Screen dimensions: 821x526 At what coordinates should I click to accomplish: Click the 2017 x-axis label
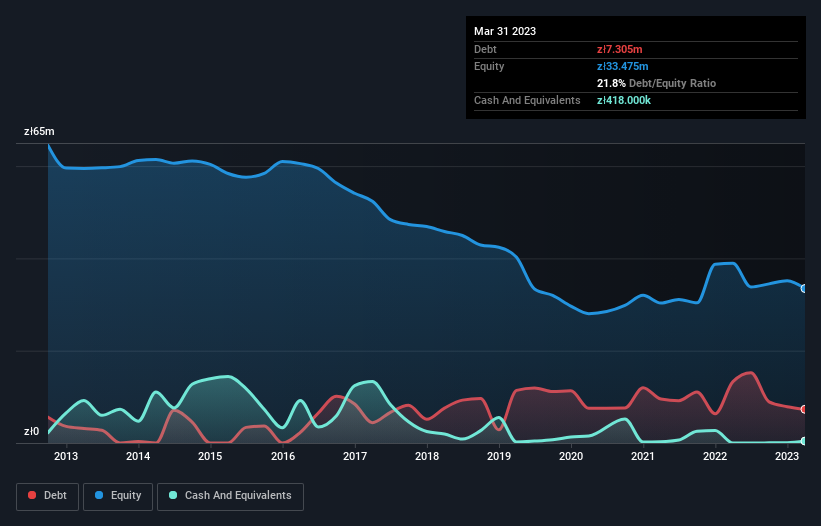355,456
